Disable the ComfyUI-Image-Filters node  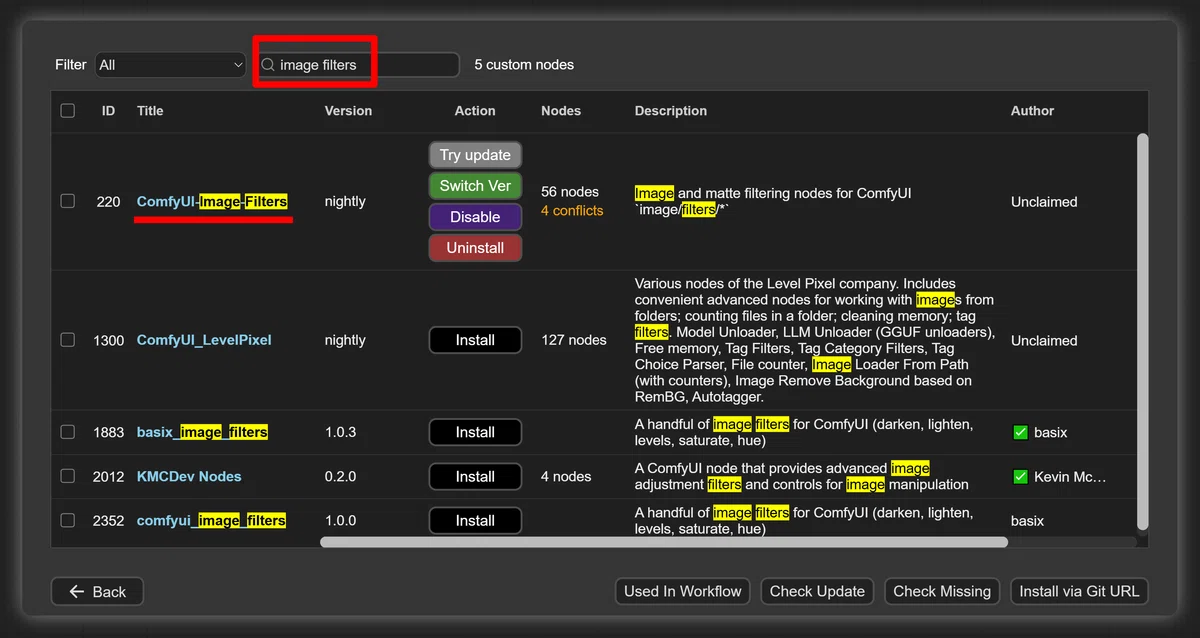tap(475, 217)
